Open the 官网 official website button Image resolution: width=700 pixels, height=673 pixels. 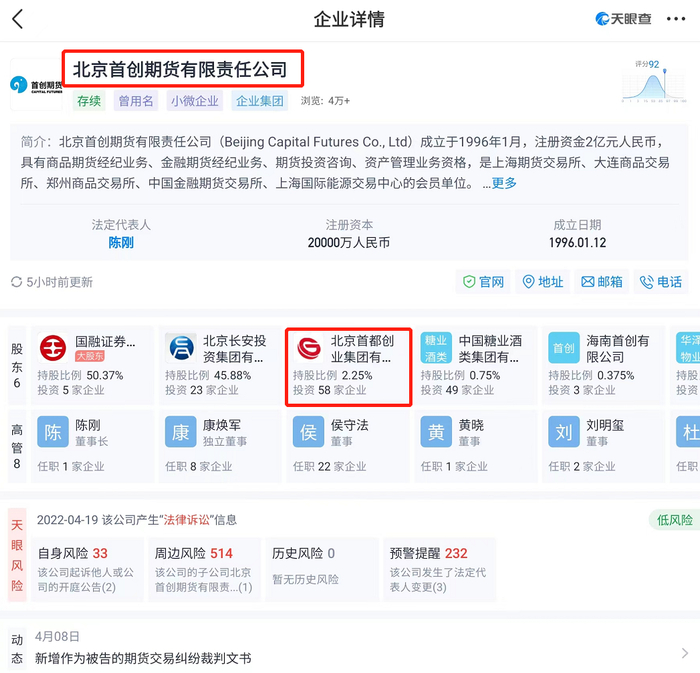(x=483, y=282)
